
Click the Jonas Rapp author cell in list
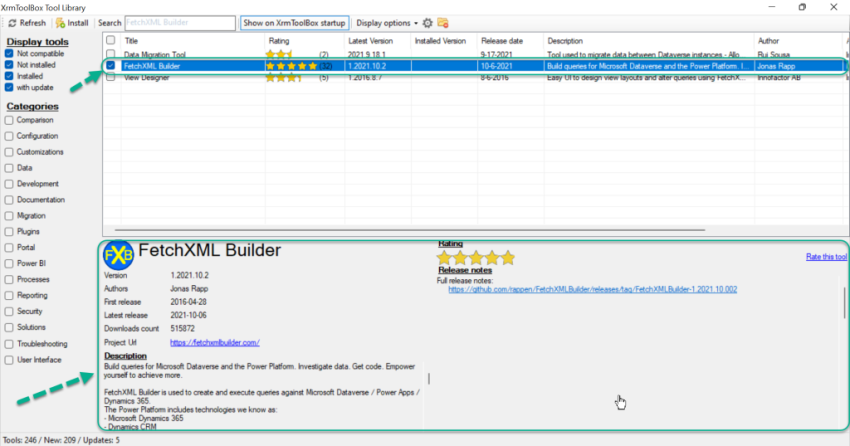point(776,66)
